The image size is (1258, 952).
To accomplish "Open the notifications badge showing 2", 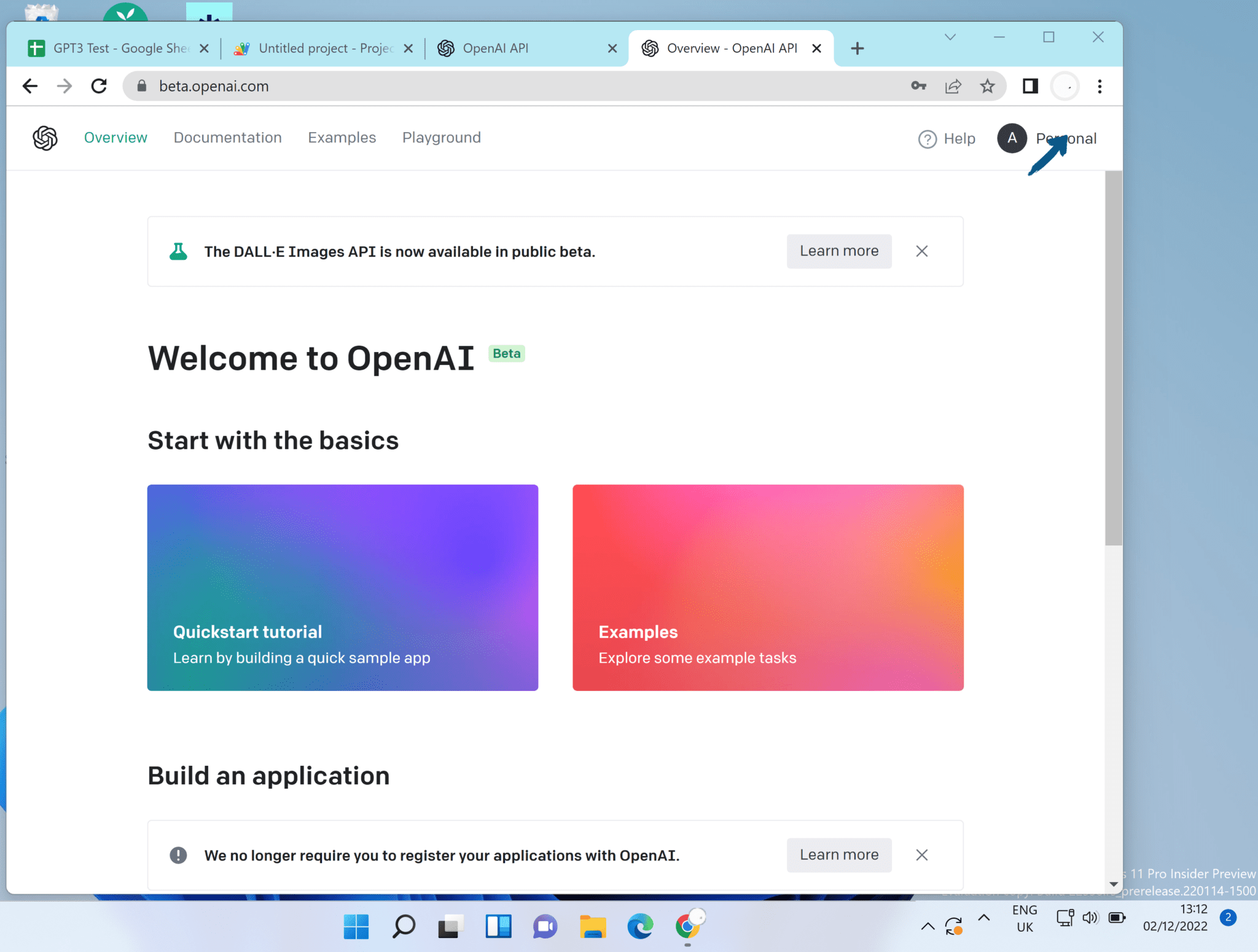I will pyautogui.click(x=1227, y=918).
